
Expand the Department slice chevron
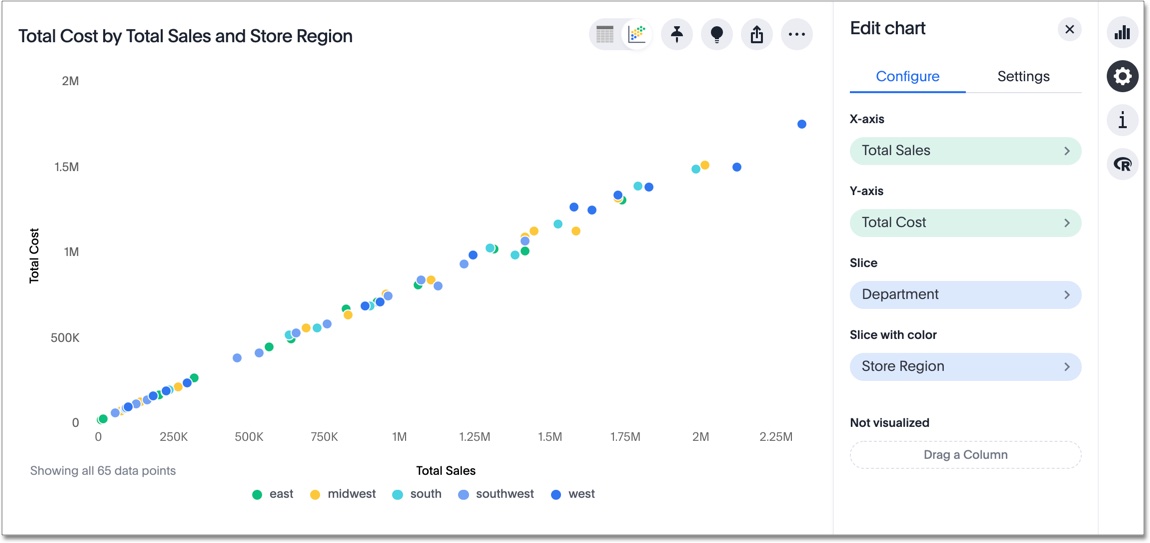1067,294
